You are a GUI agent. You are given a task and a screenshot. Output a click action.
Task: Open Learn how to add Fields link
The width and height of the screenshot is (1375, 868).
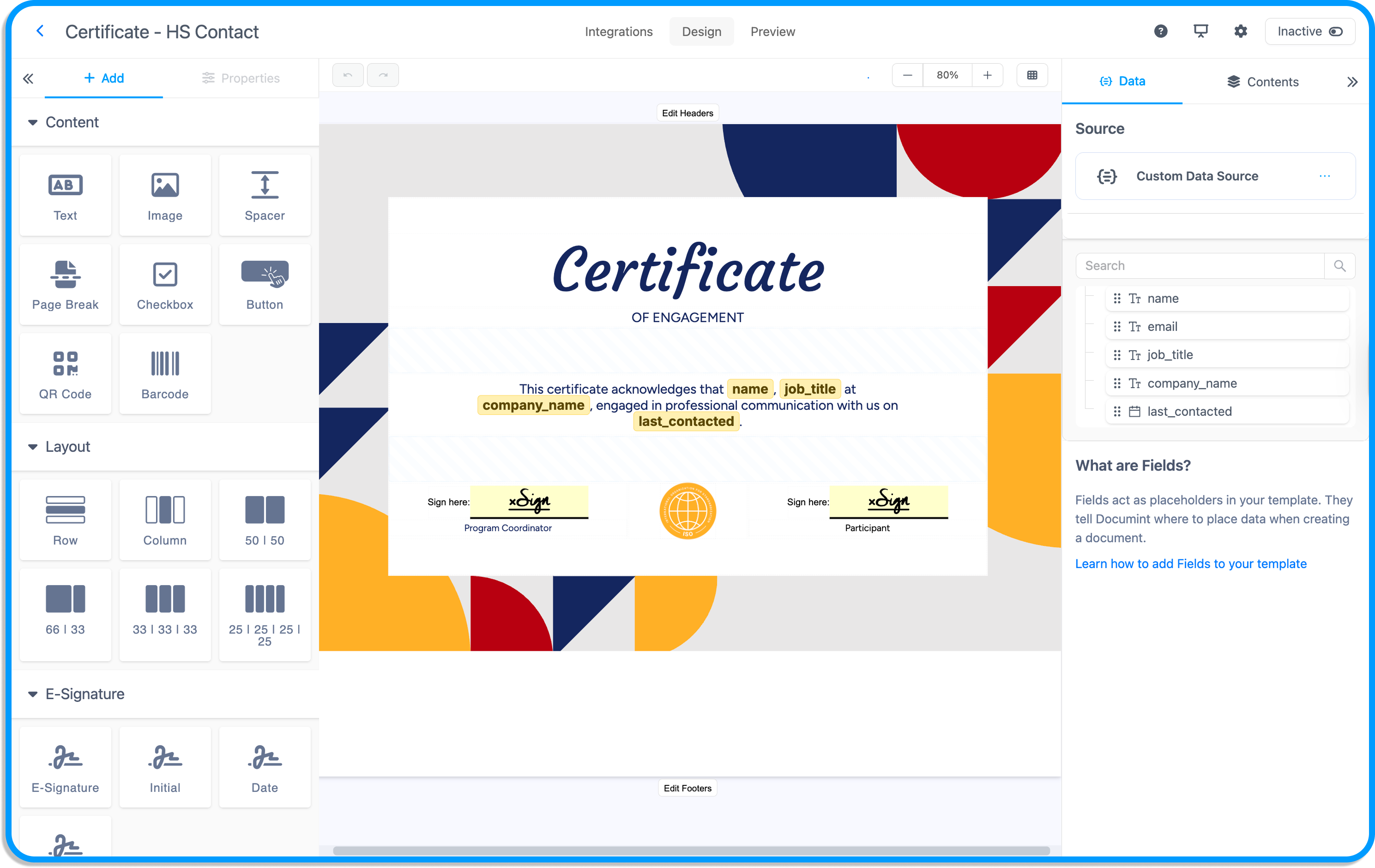(1191, 564)
